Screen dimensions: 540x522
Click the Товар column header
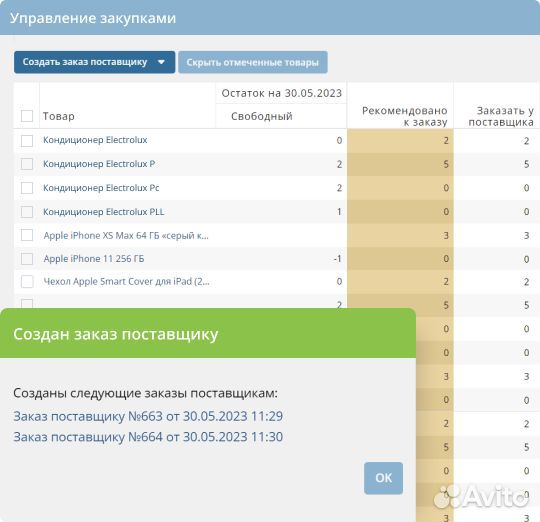coord(59,116)
